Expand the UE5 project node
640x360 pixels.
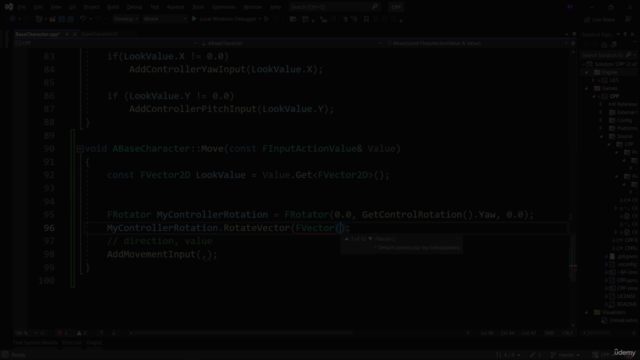(x=594, y=80)
